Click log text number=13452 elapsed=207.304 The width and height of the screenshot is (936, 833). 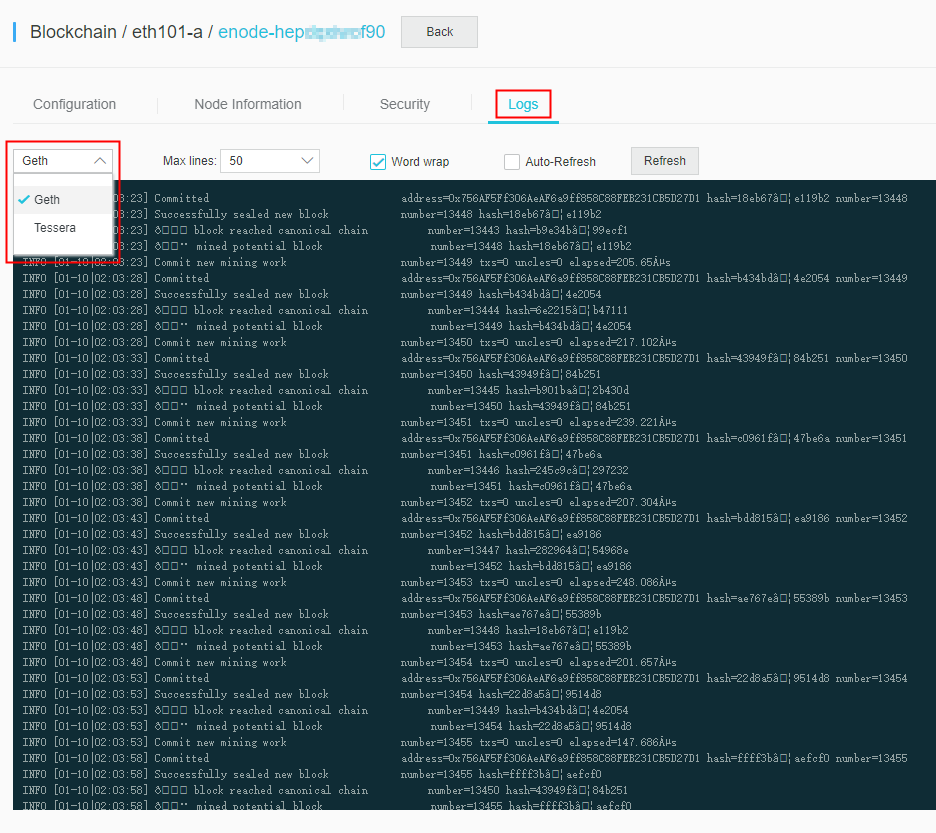(538, 502)
